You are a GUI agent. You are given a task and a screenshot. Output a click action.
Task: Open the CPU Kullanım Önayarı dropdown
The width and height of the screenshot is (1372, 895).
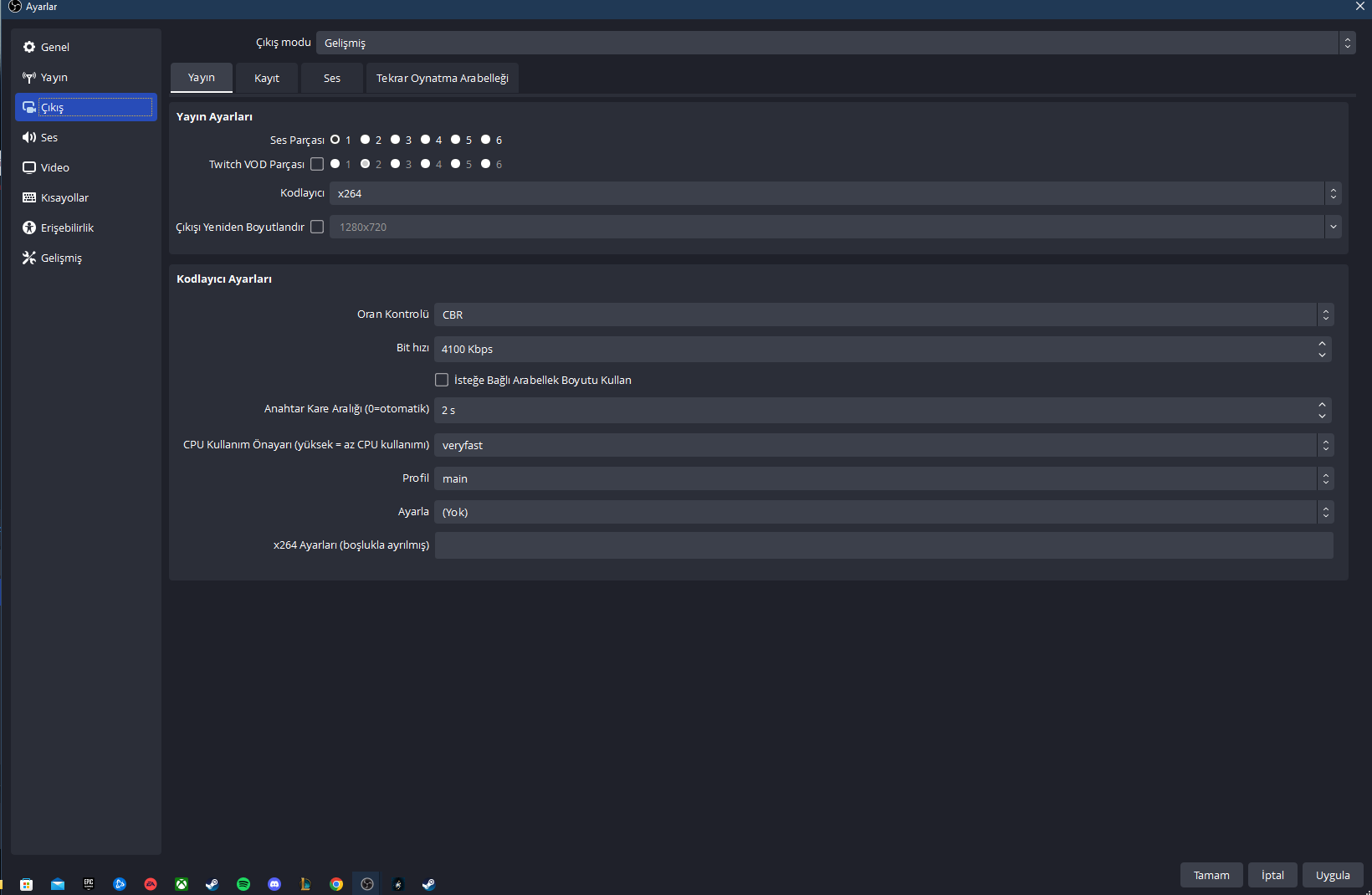(x=884, y=445)
